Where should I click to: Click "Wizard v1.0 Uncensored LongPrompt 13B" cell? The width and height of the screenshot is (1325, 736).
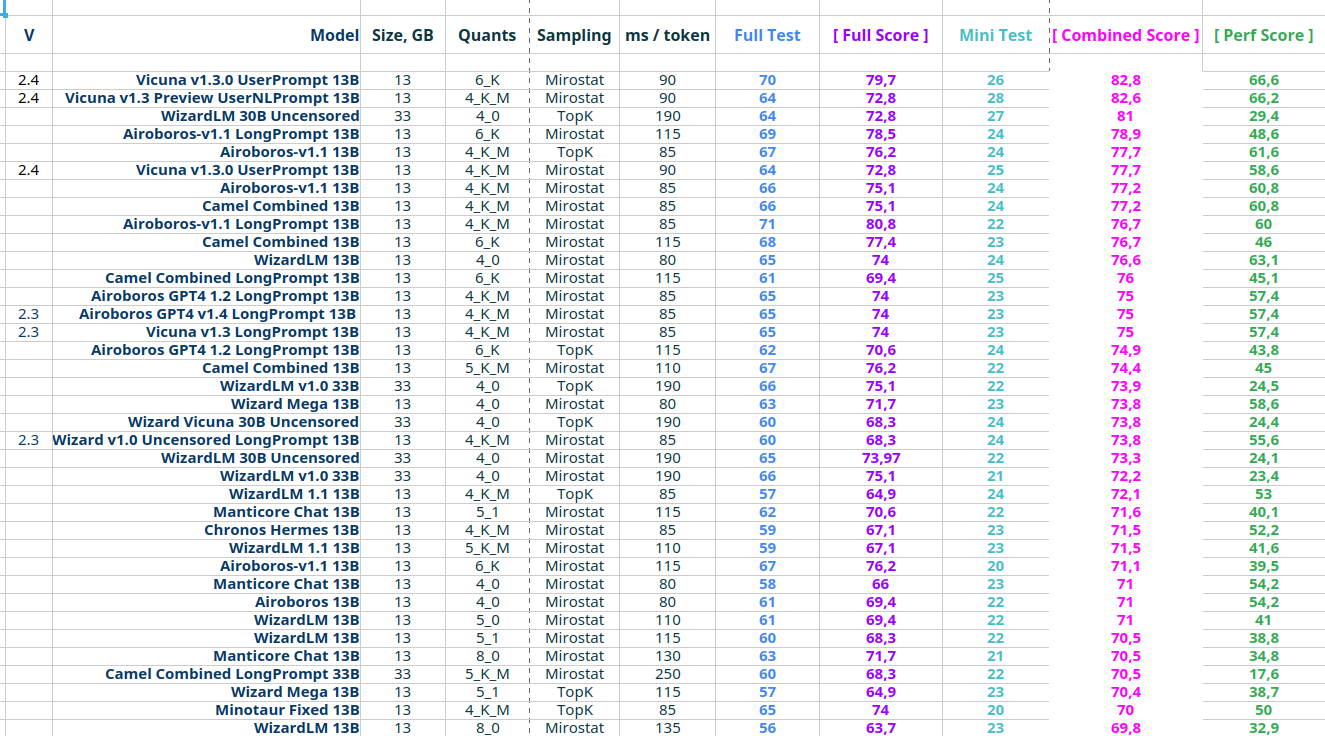(206, 440)
